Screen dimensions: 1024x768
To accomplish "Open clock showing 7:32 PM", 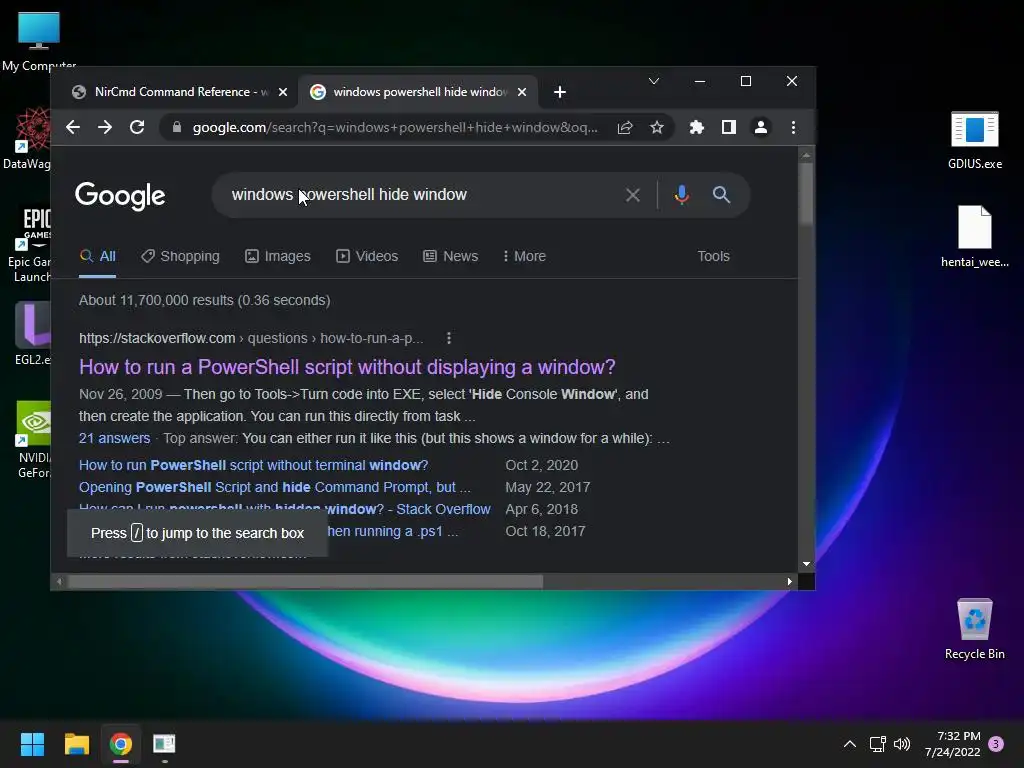I will pos(953,744).
